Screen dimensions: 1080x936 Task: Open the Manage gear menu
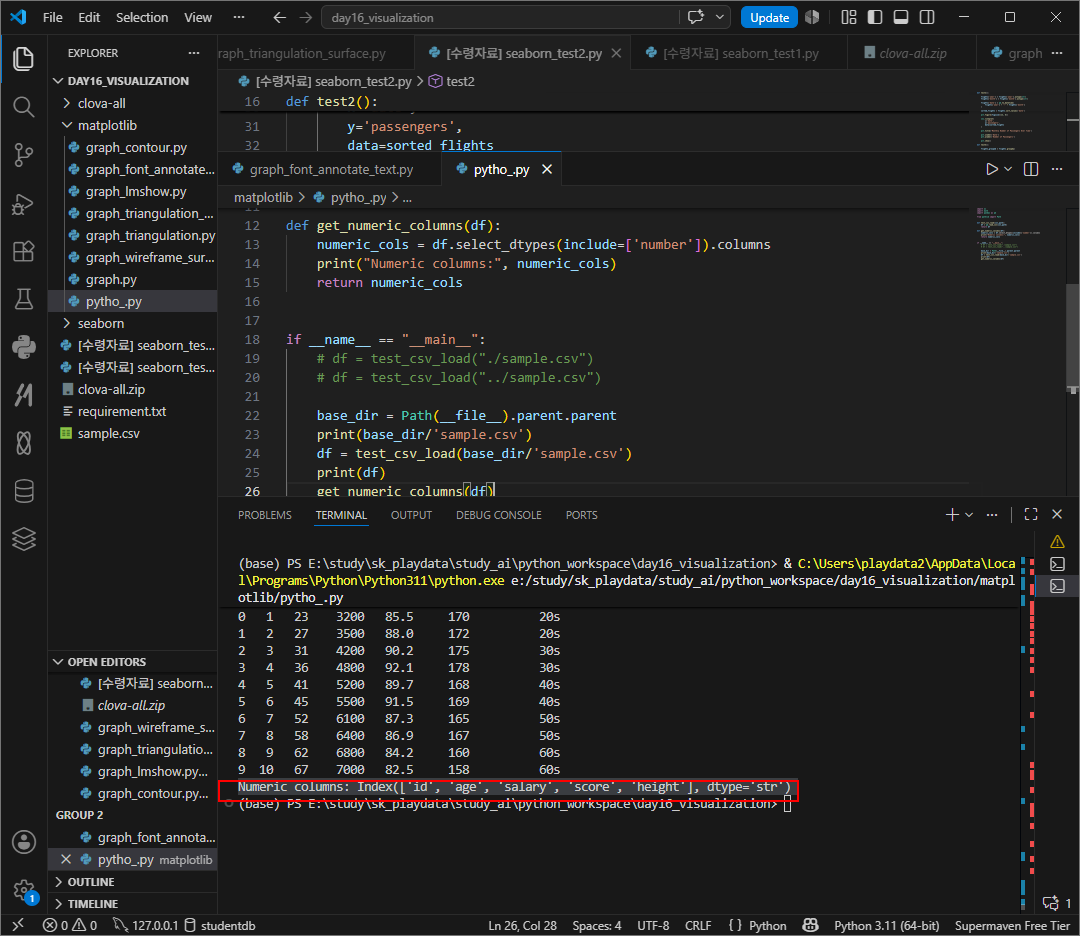[x=23, y=890]
